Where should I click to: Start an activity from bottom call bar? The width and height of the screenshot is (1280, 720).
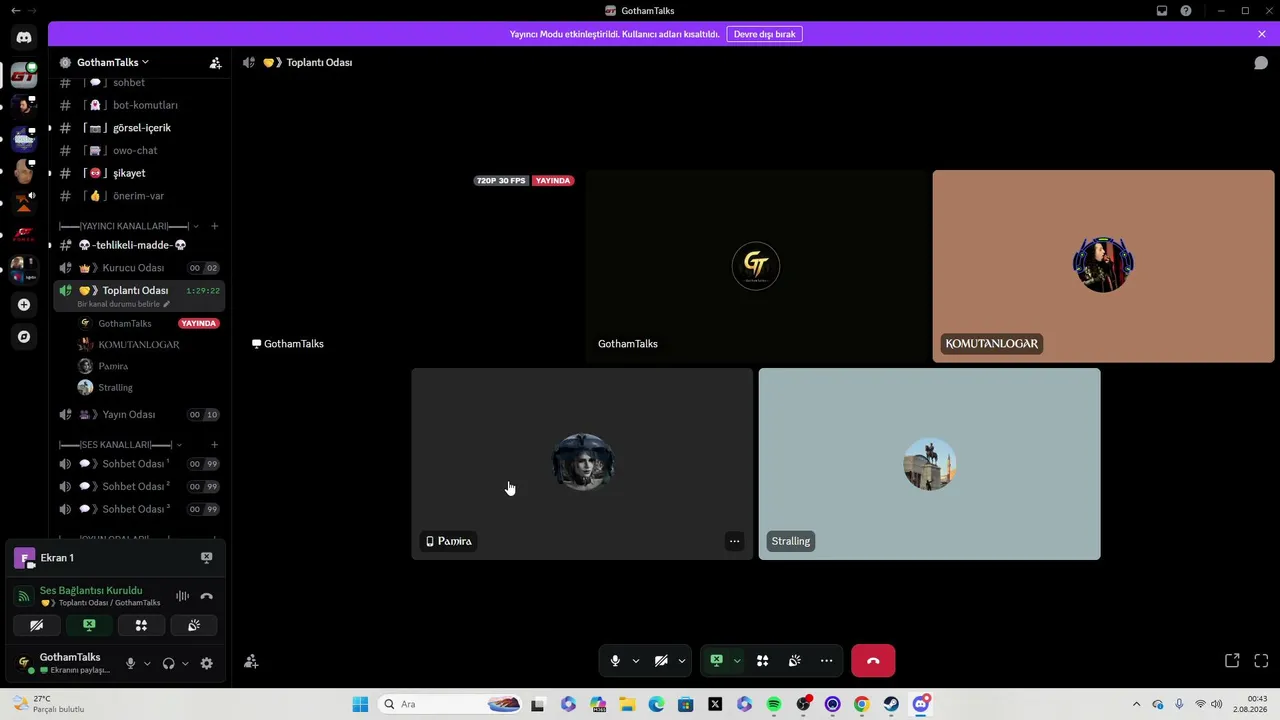762,661
